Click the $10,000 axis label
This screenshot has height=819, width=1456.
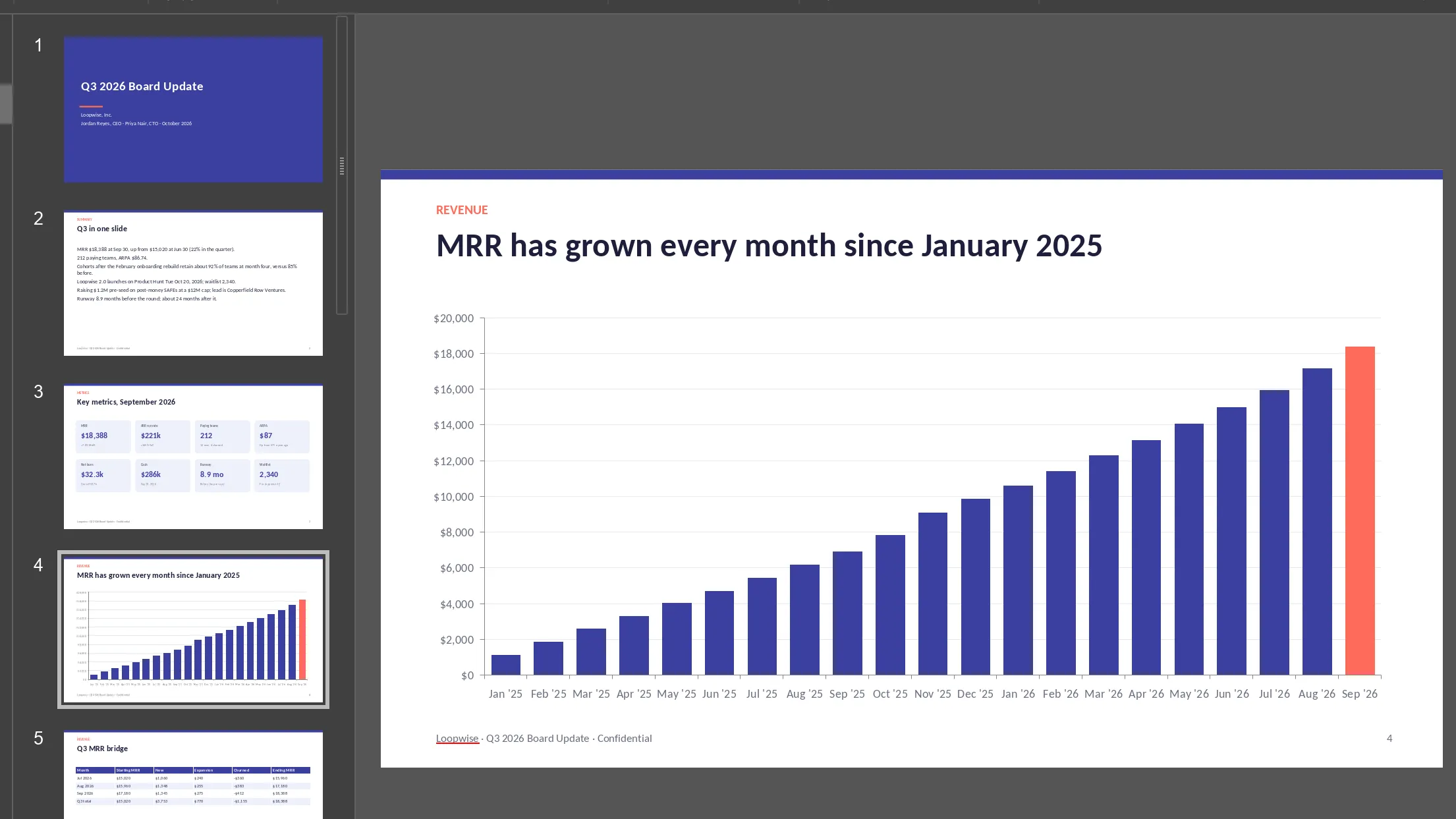point(453,497)
